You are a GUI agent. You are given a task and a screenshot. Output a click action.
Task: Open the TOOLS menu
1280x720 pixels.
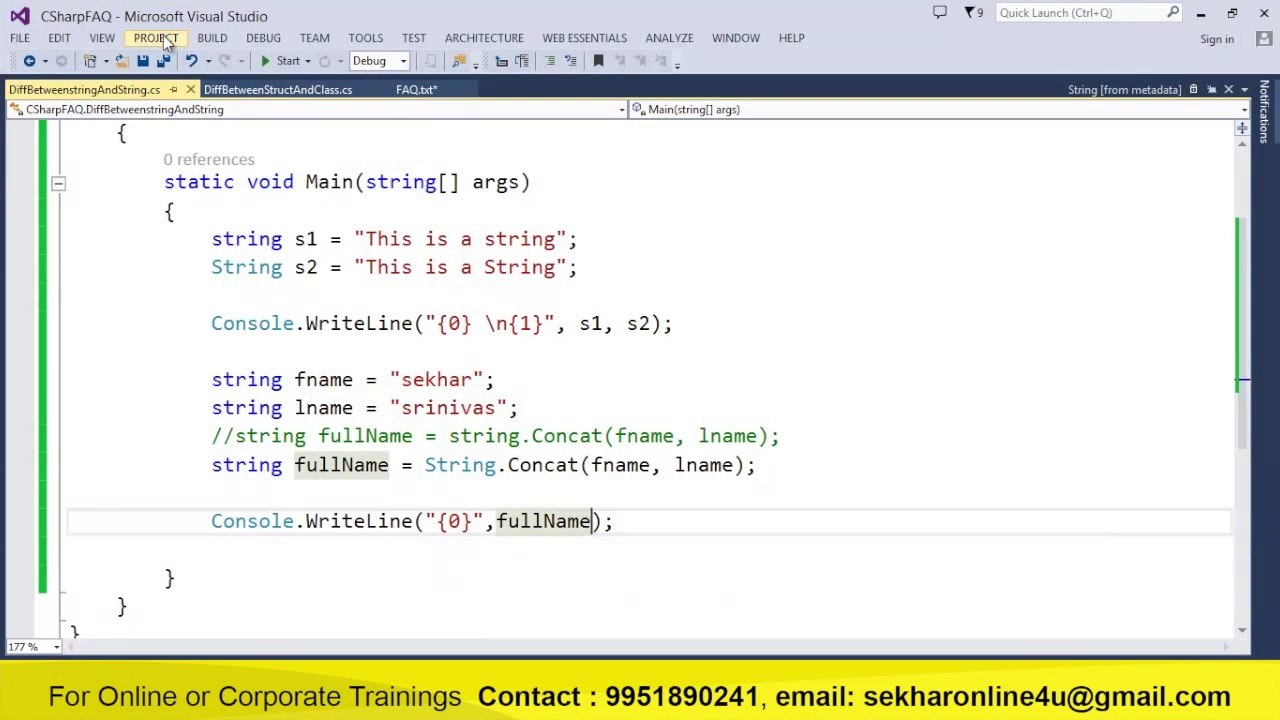[366, 38]
